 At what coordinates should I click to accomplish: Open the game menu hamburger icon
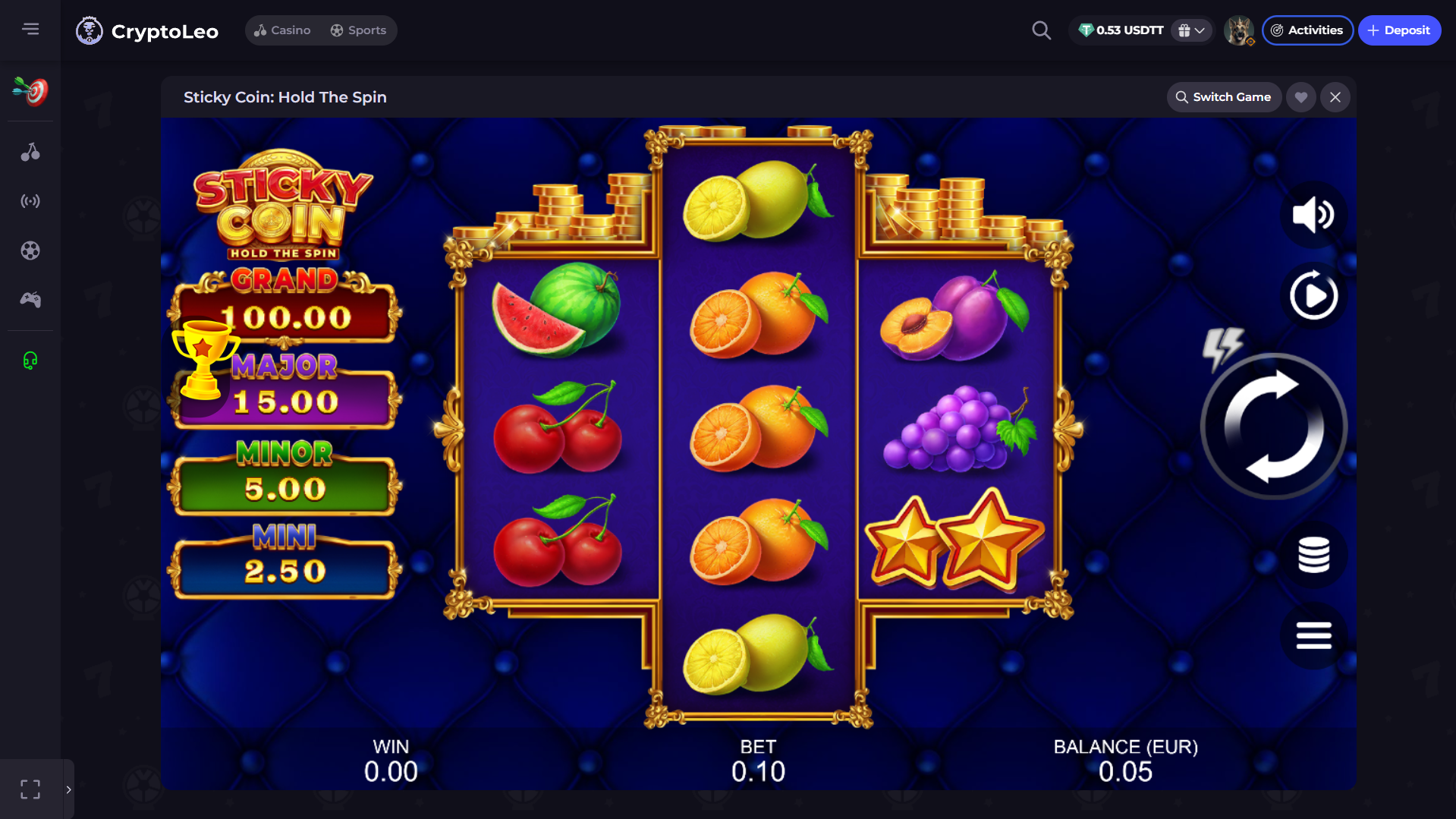click(x=1313, y=635)
